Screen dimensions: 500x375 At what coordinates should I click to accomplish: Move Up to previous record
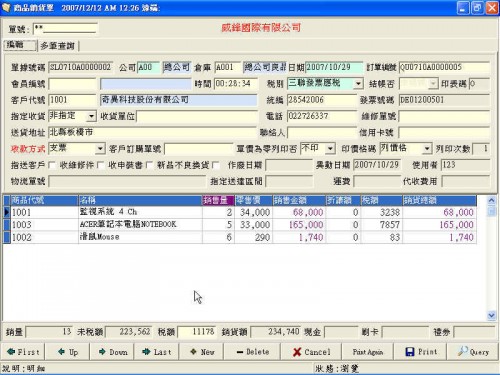pos(68,352)
